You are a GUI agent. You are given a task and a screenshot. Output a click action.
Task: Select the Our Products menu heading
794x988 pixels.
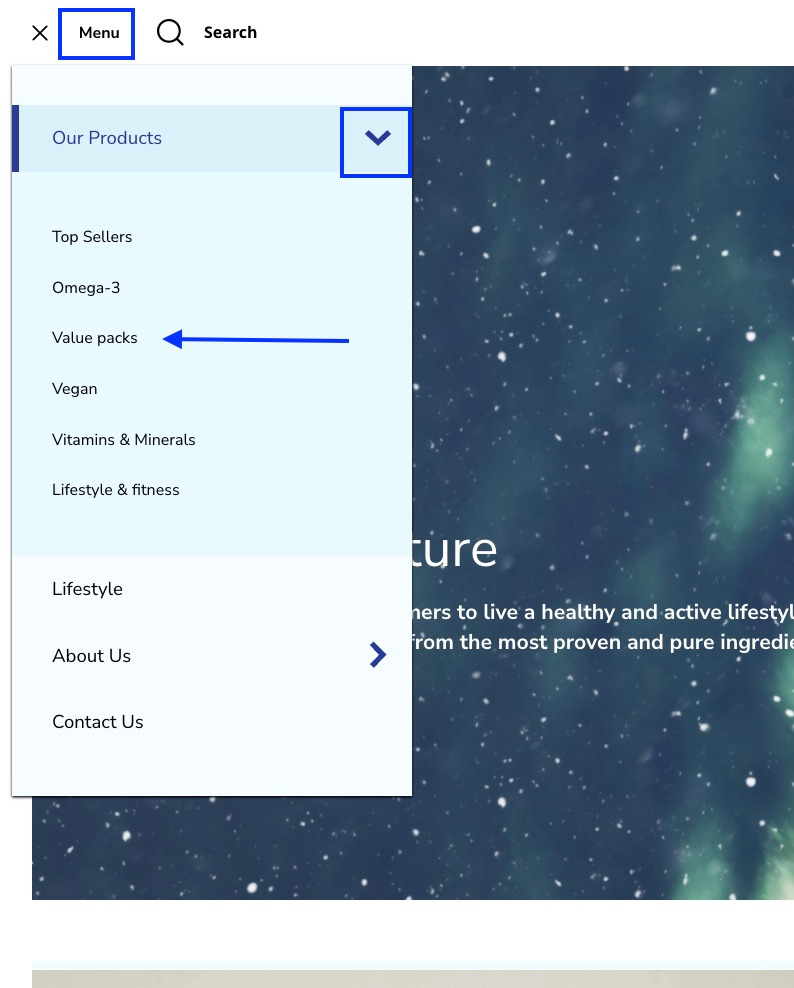107,138
